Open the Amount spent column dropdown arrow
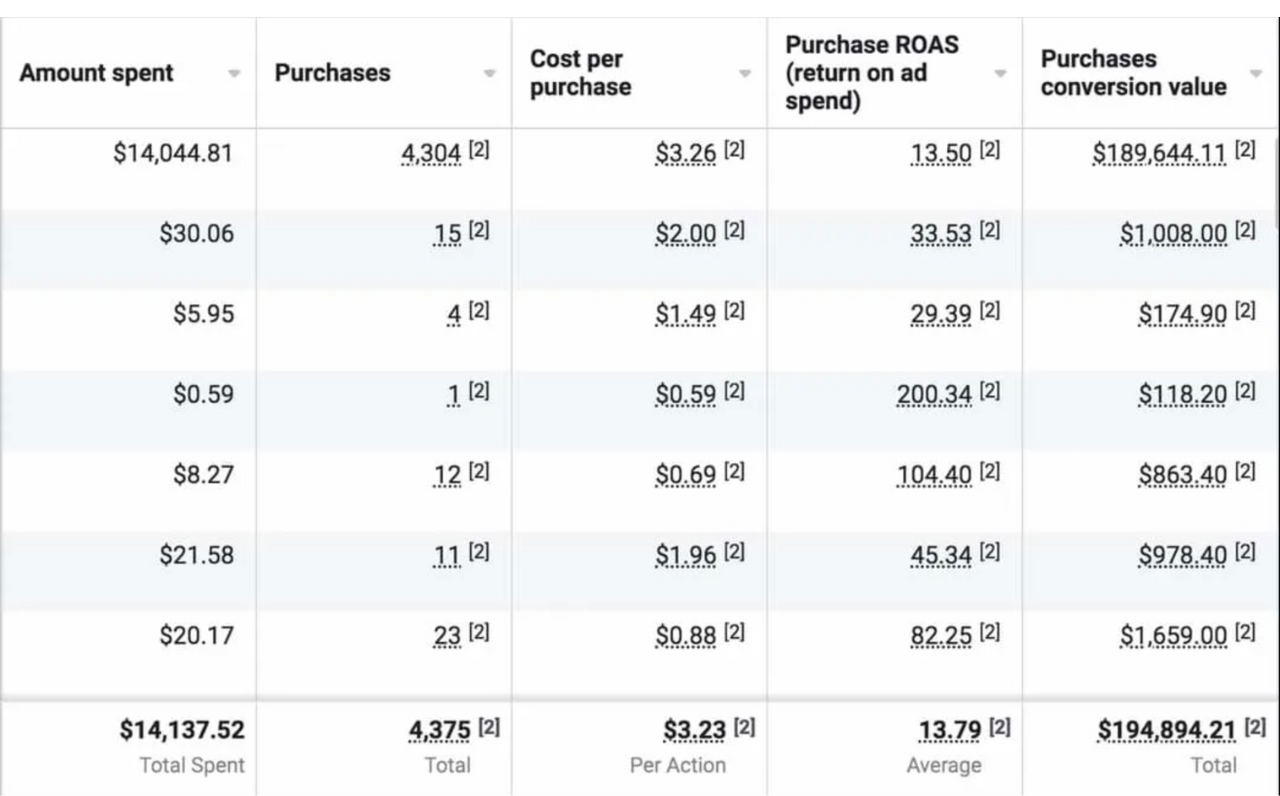Screen dimensions: 1280x796 pyautogui.click(x=234, y=74)
